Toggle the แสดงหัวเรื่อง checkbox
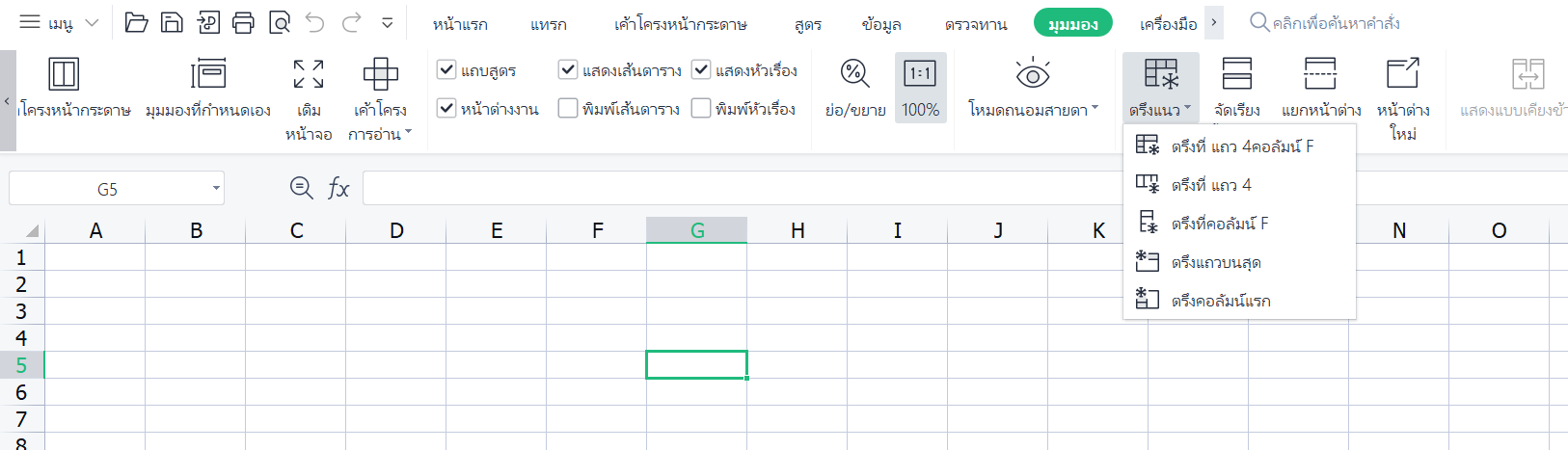The image size is (1568, 450). [x=701, y=69]
